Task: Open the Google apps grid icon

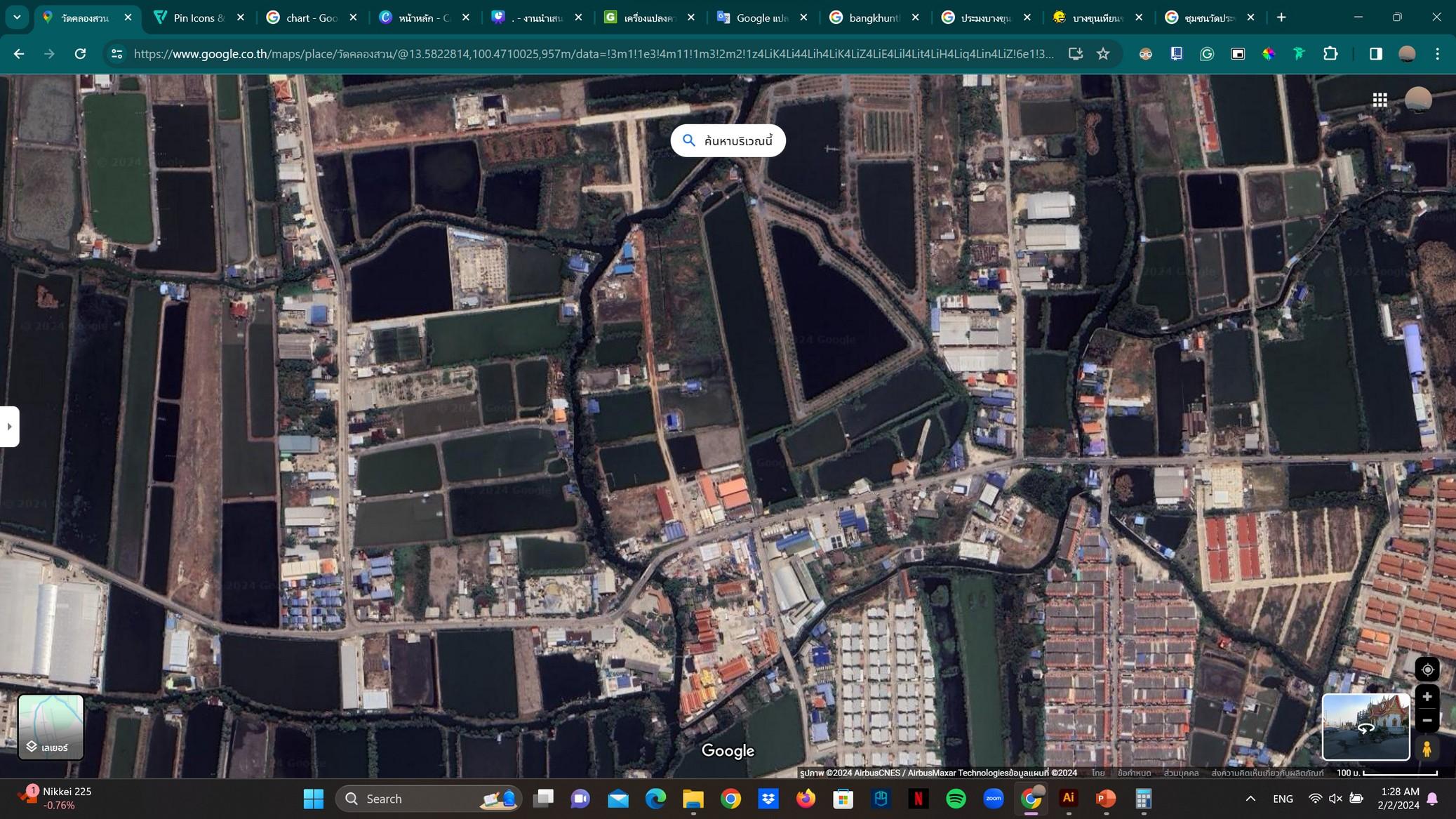Action: pos(1380,100)
